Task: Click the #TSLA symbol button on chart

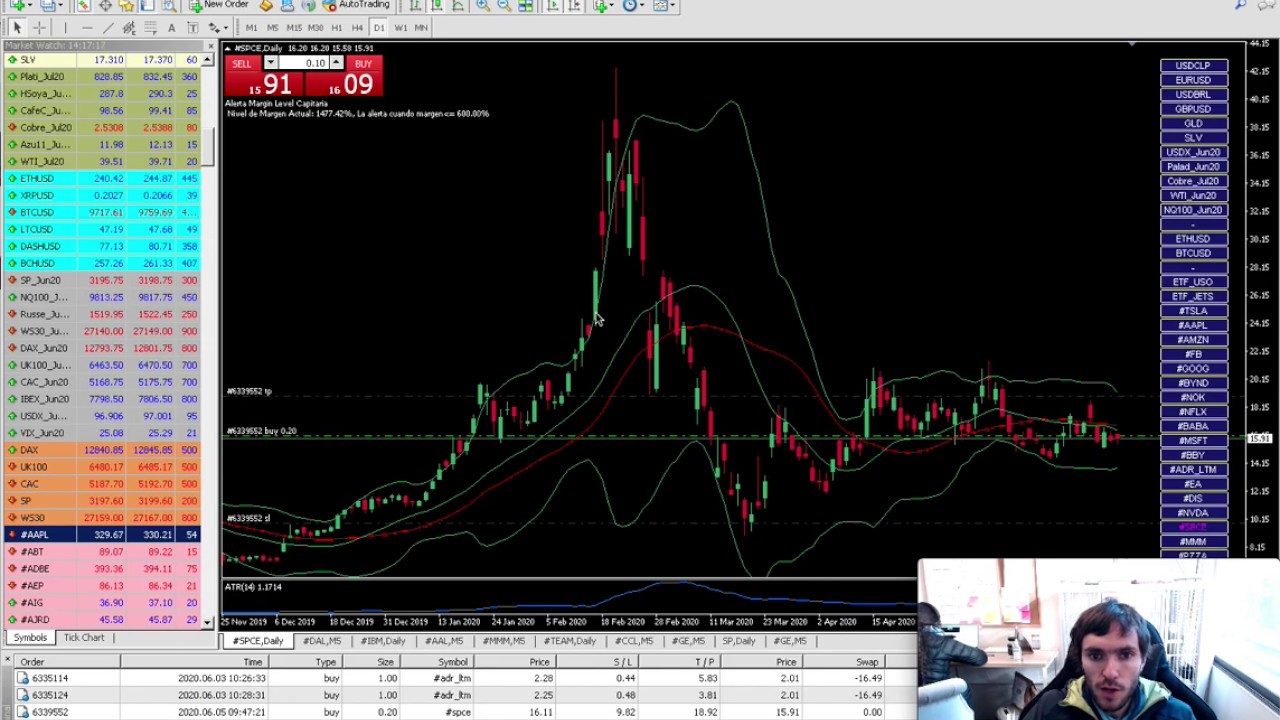Action: tap(1193, 311)
